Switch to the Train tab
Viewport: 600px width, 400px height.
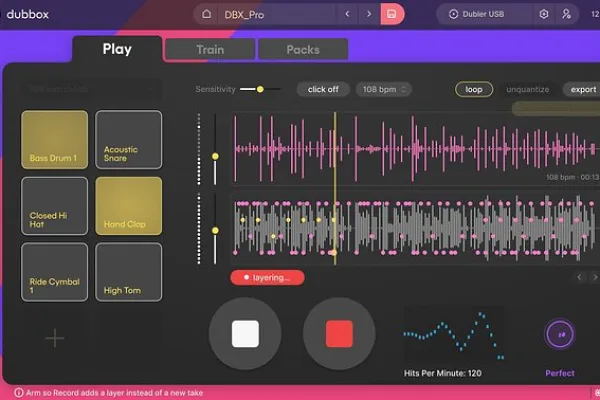pyautogui.click(x=210, y=49)
